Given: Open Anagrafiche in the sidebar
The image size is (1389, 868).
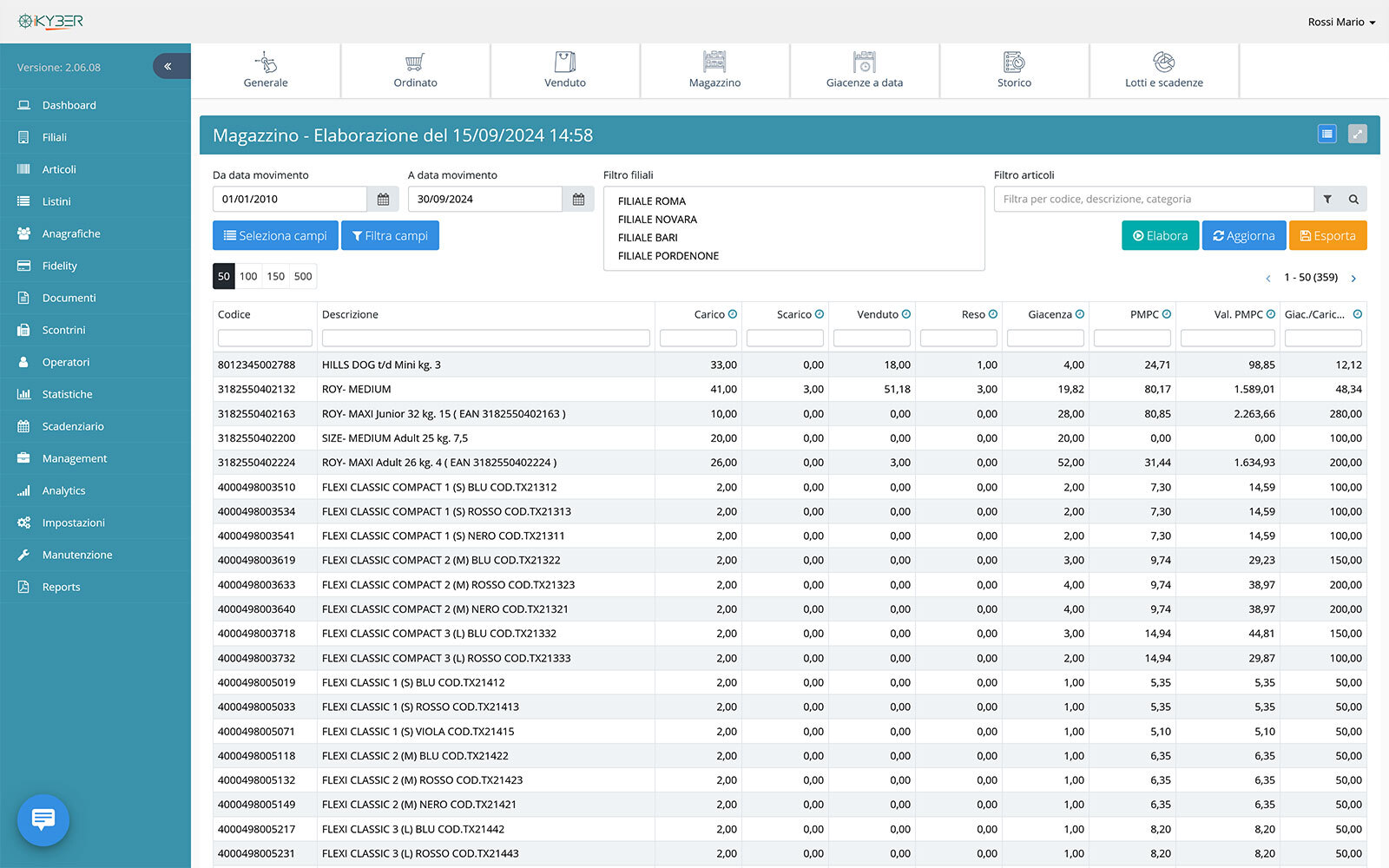Looking at the screenshot, I should [x=95, y=233].
